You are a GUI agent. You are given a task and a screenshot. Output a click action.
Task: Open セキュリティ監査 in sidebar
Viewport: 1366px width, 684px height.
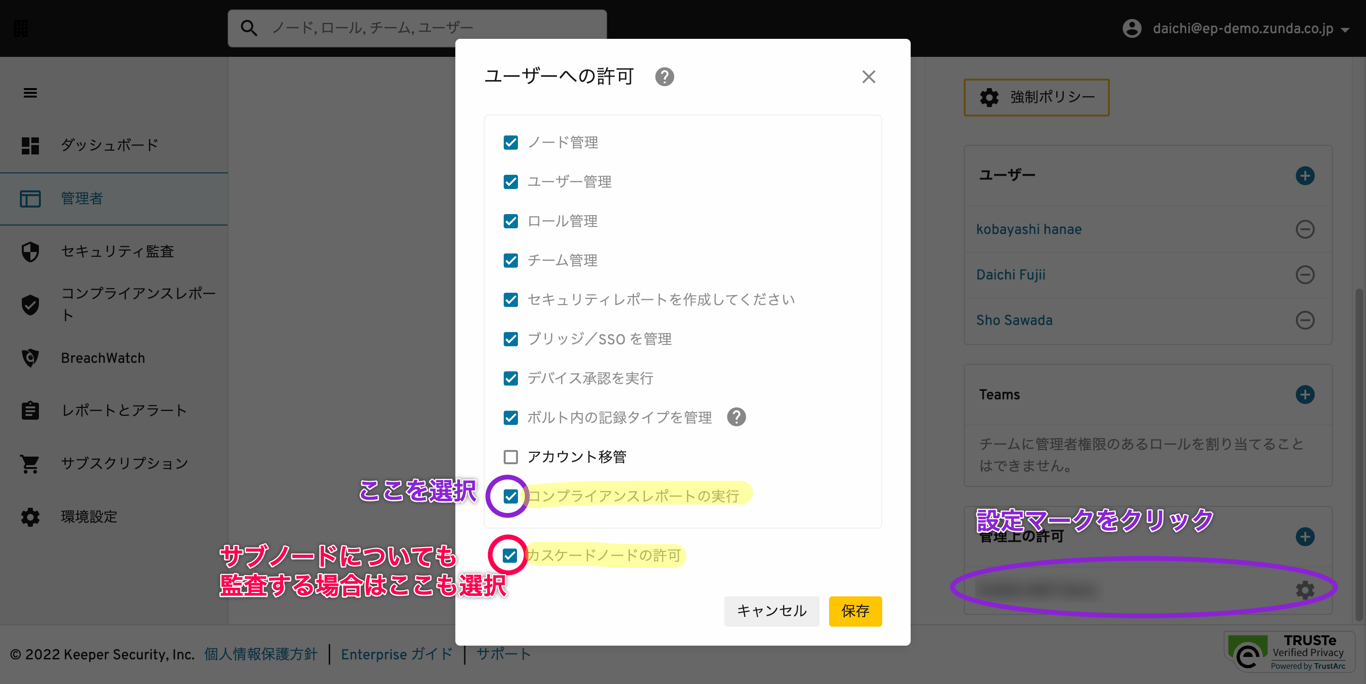[114, 252]
